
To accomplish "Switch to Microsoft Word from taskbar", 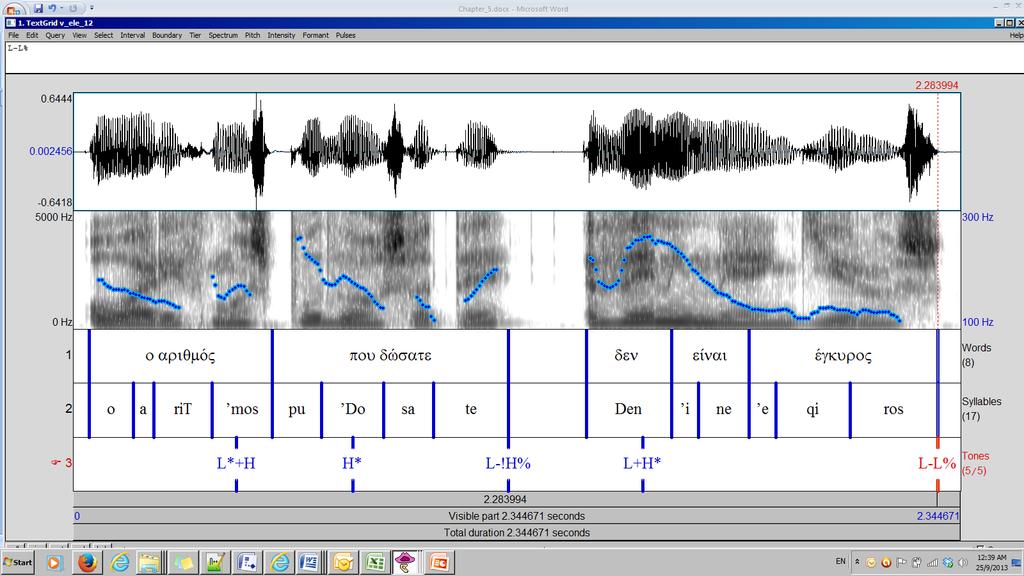I will 309,562.
